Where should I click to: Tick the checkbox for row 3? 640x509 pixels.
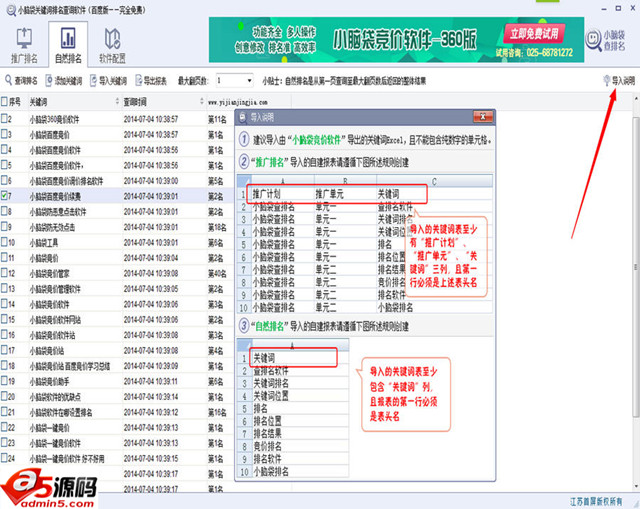tap(4, 134)
